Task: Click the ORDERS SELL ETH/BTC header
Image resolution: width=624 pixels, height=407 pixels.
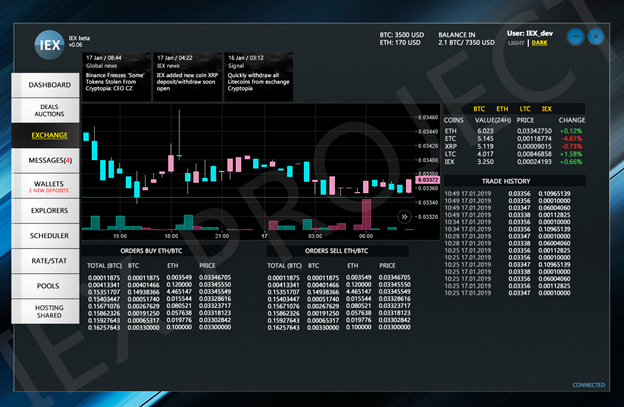Action: click(336, 251)
